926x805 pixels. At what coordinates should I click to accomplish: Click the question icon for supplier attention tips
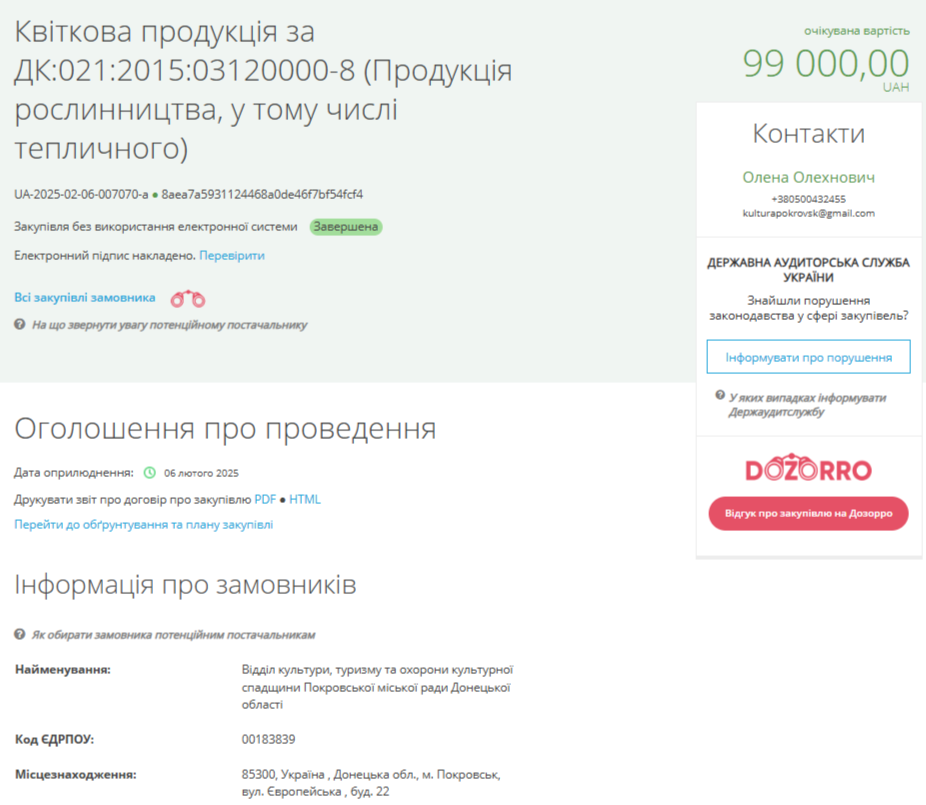tap(19, 325)
